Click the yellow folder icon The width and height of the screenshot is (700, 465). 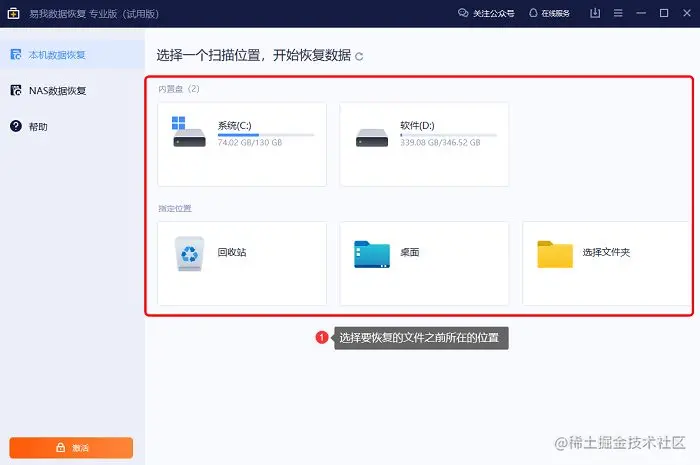tap(555, 254)
